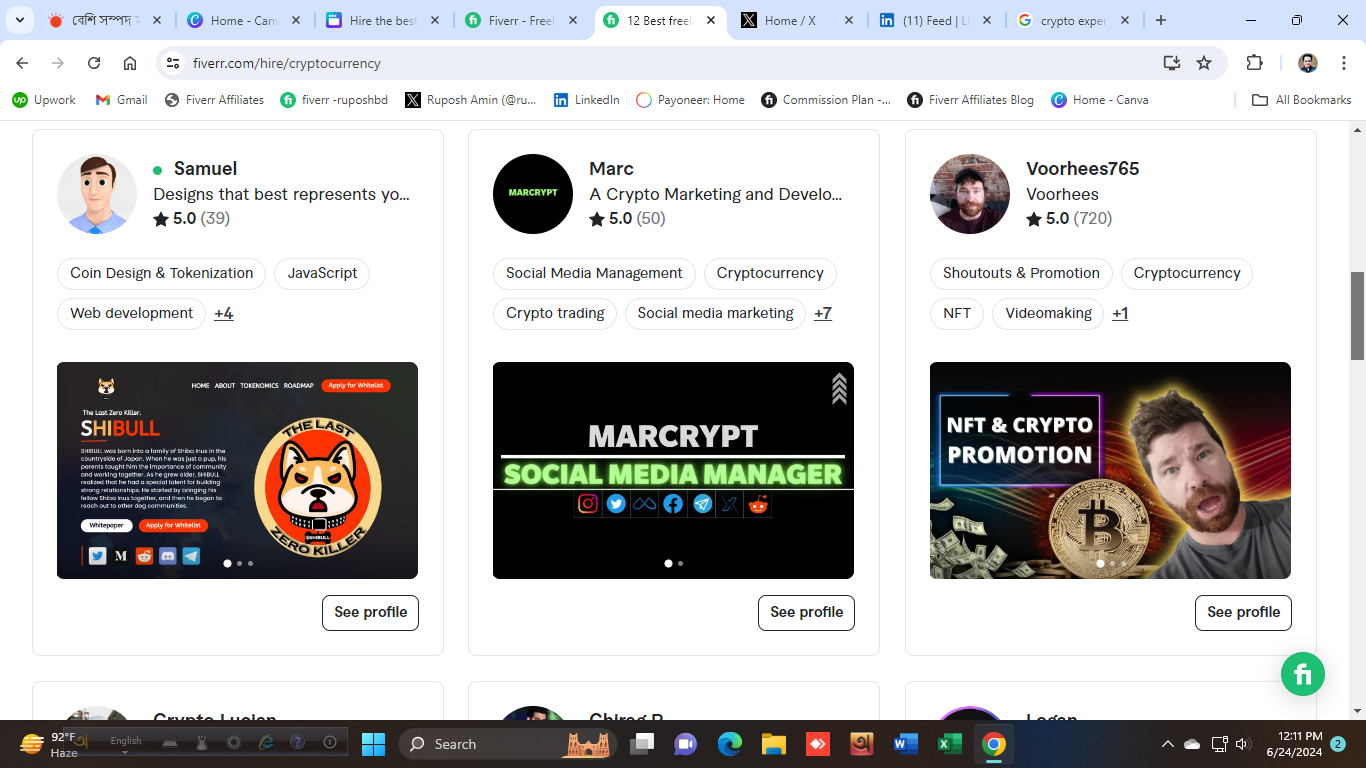Image resolution: width=1366 pixels, height=768 pixels.
Task: Switch to the Home - Canva tab
Action: [x=246, y=20]
